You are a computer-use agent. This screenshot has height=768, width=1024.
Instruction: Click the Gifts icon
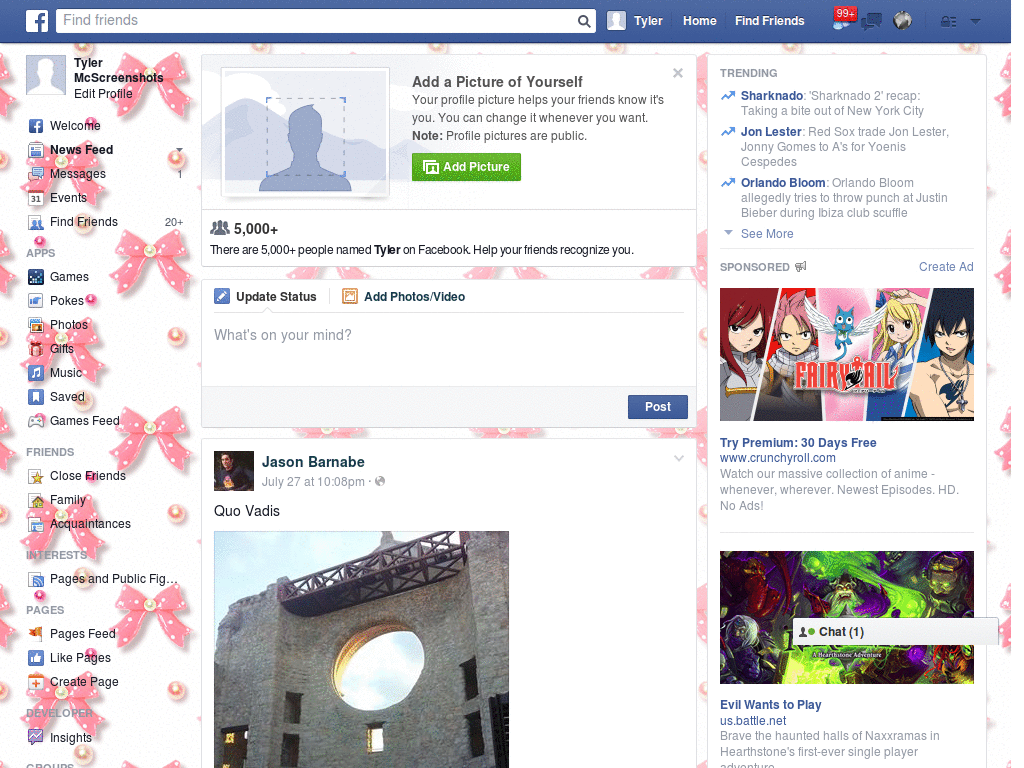(36, 349)
